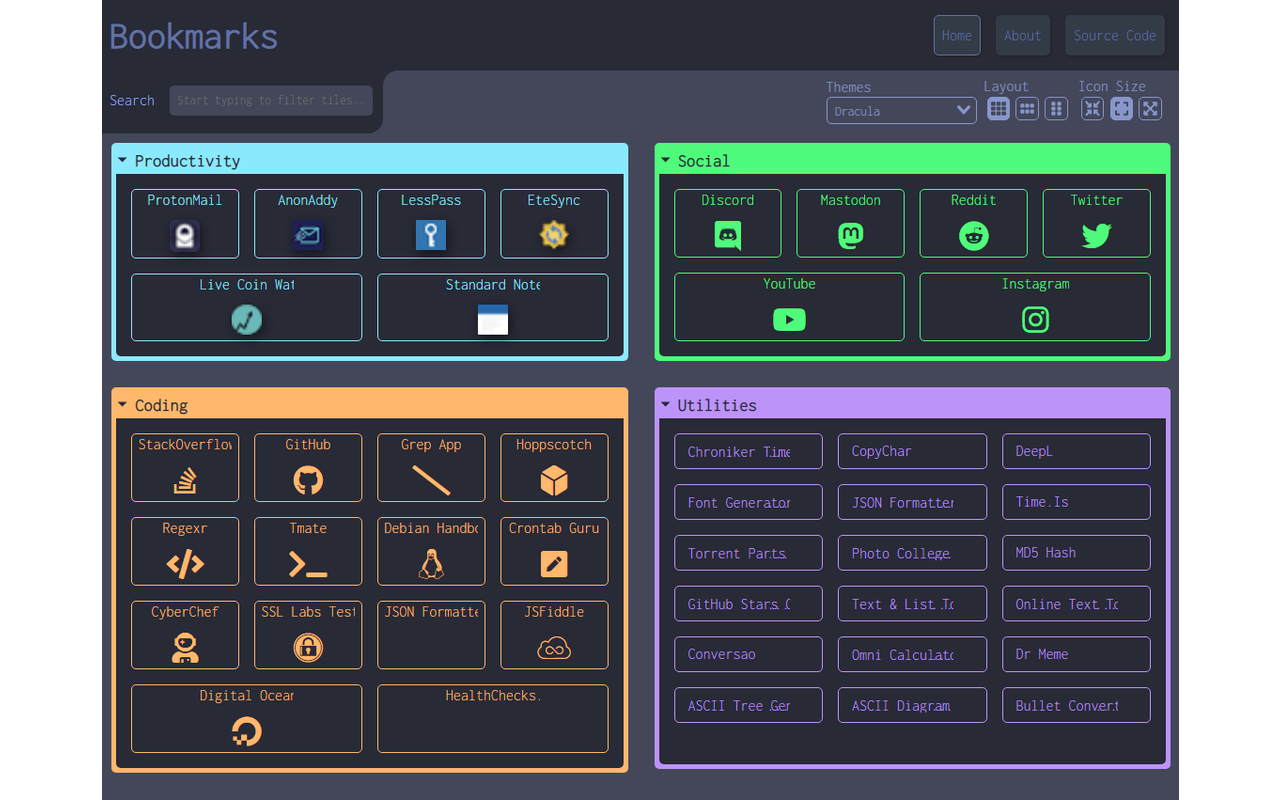This screenshot has width=1280, height=800.
Task: Open the Torrent Parts tile
Action: point(748,553)
